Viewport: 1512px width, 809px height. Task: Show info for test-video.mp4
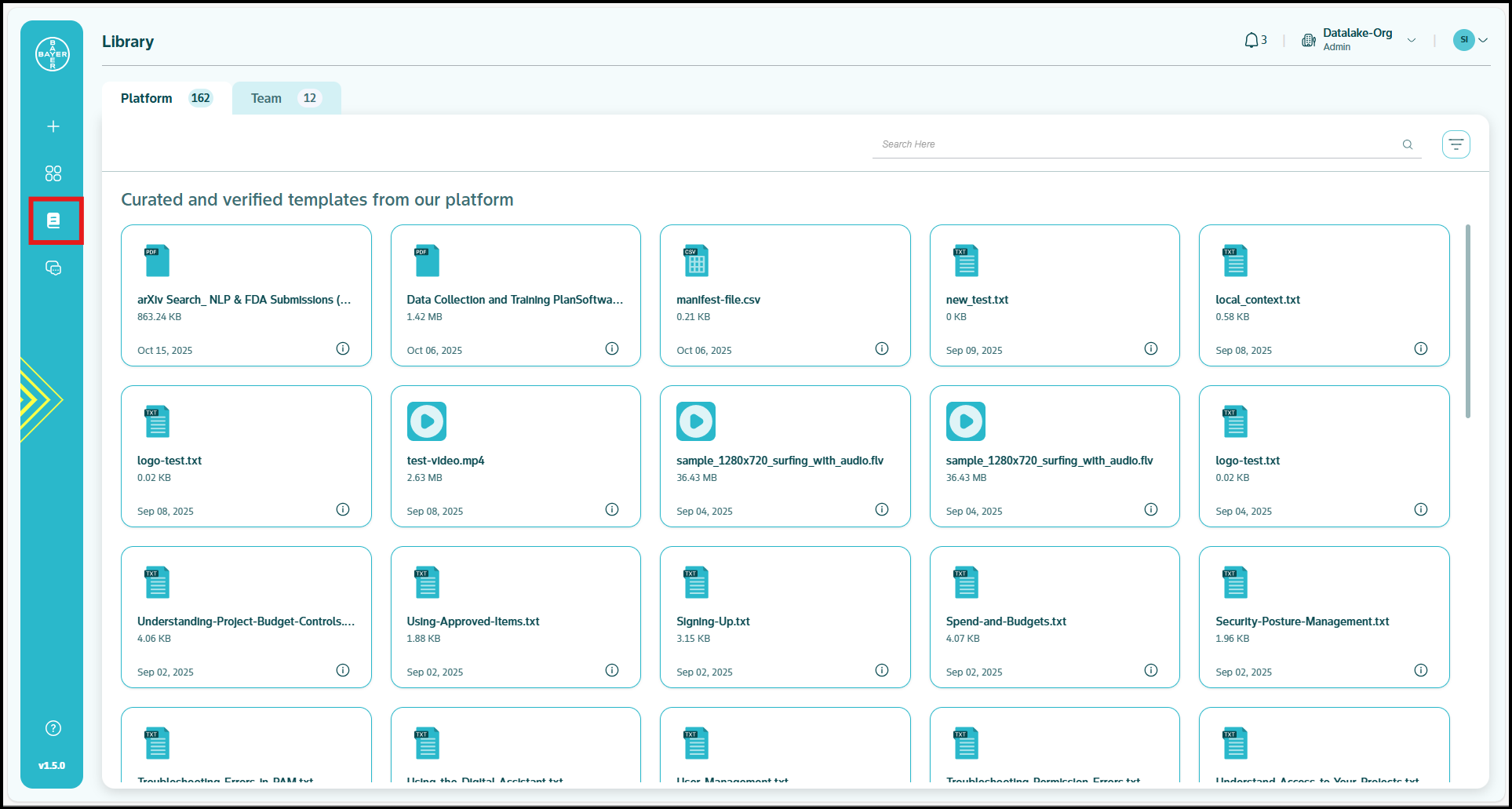click(612, 509)
